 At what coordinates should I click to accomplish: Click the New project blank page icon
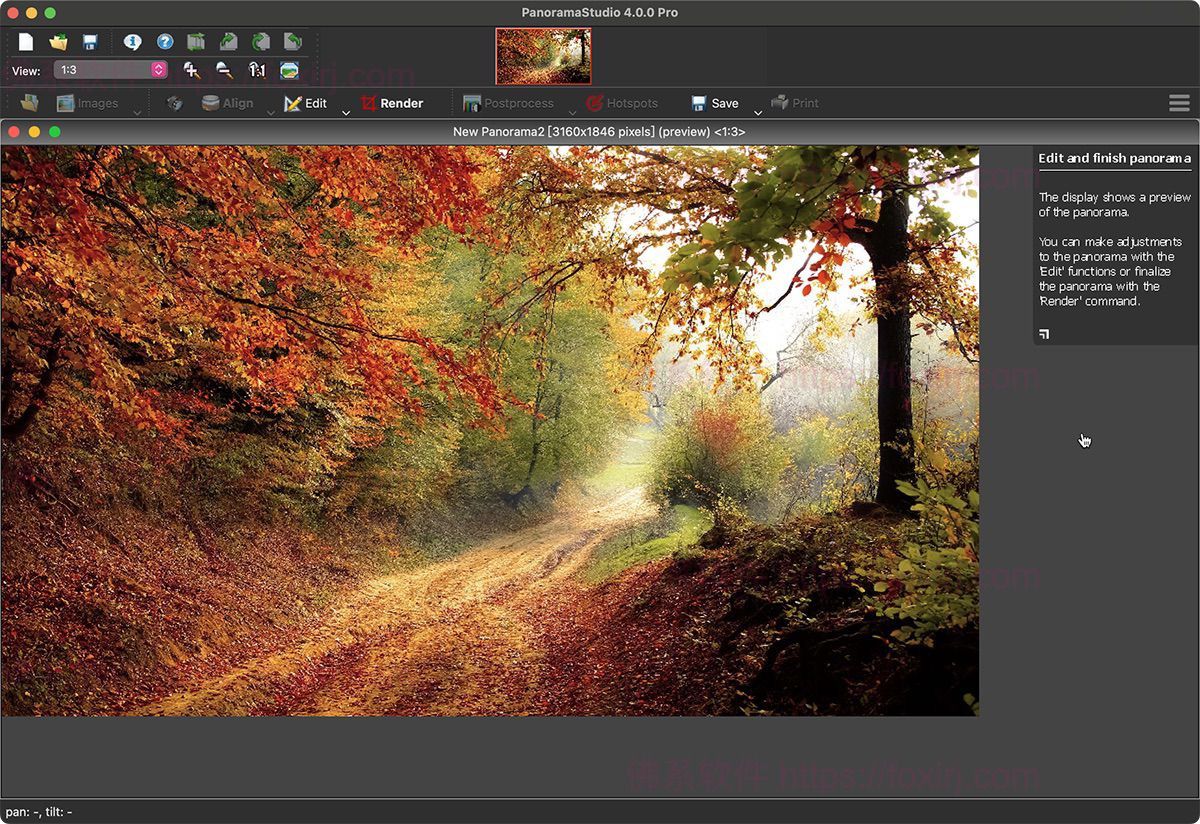26,42
